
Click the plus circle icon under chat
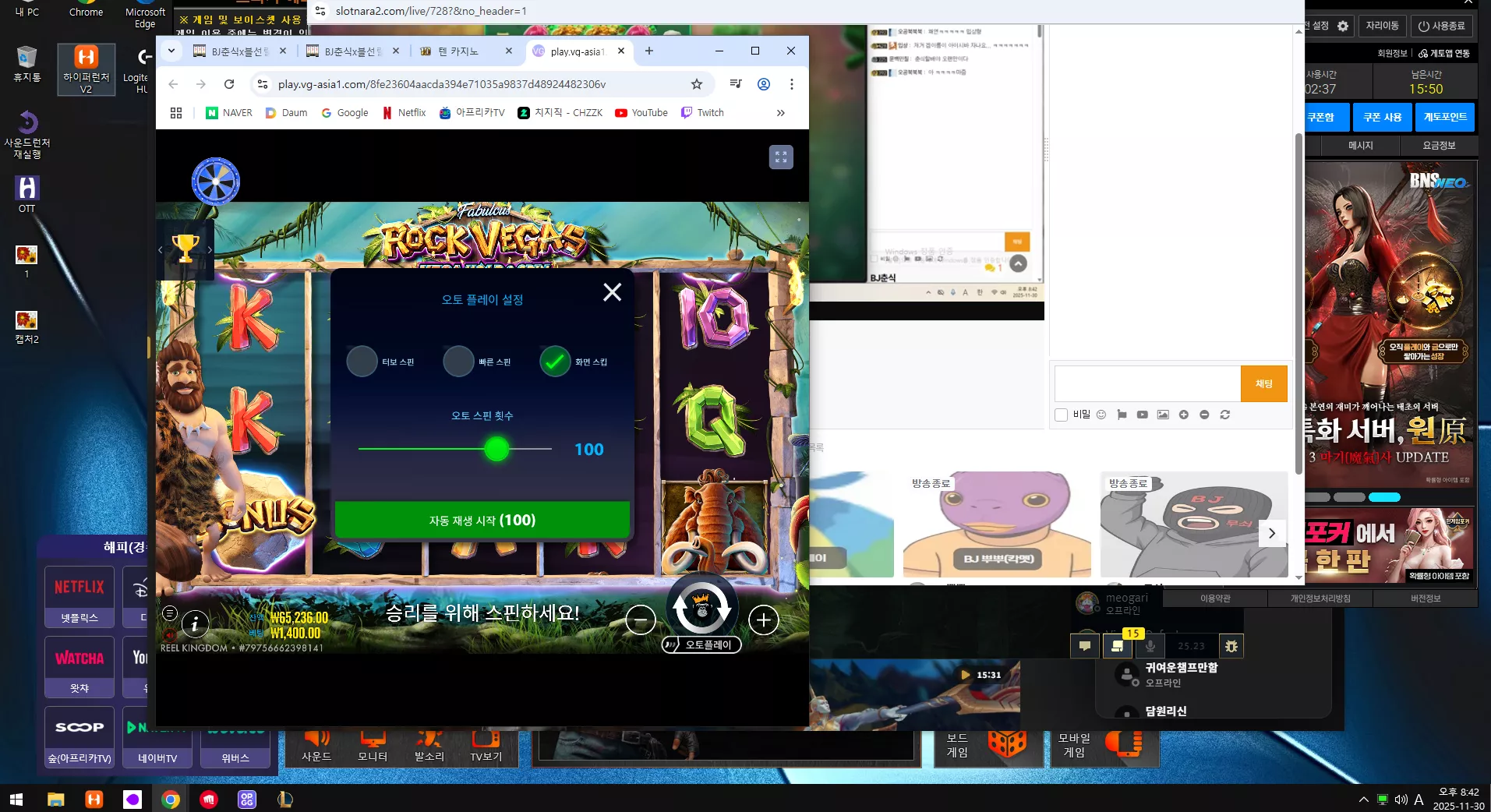(x=1184, y=415)
